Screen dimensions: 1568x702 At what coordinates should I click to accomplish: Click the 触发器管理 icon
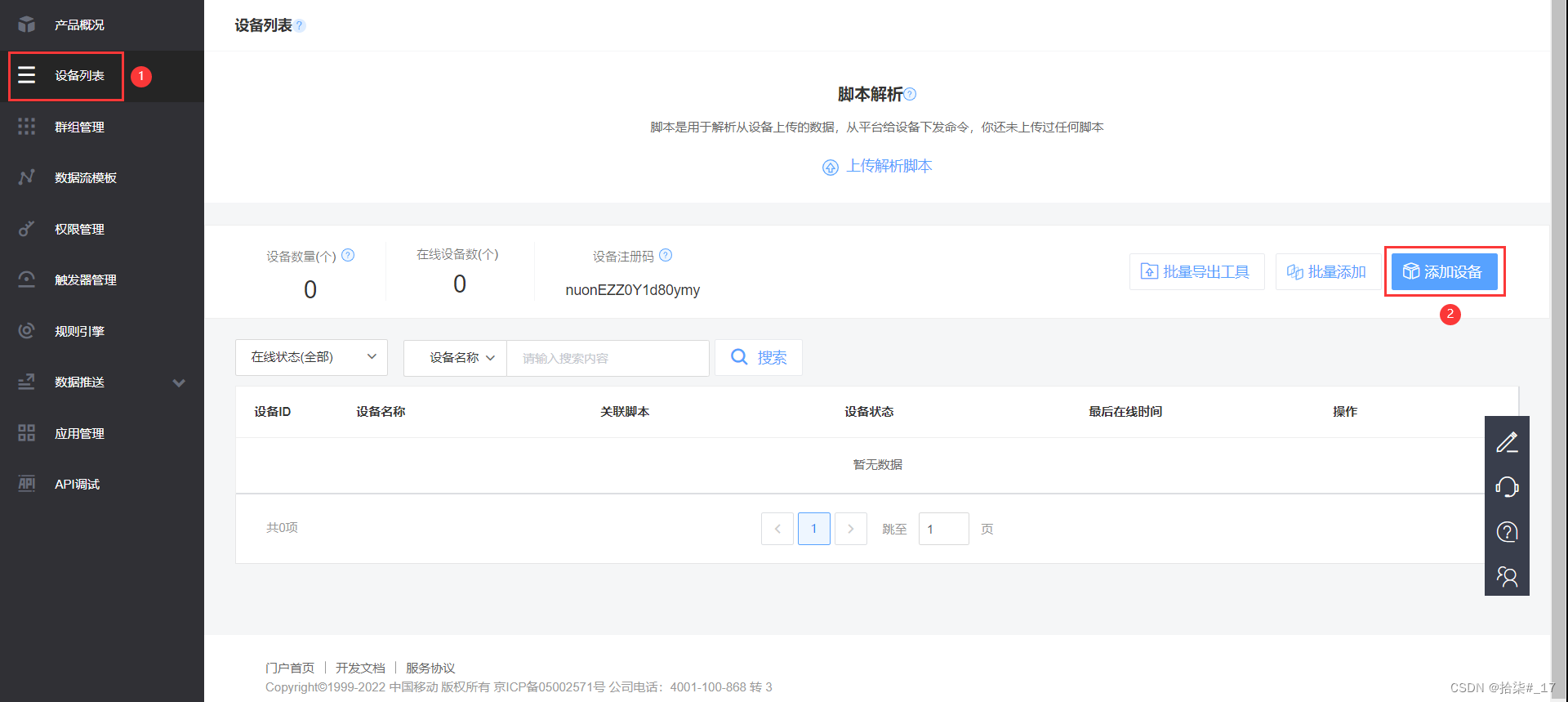27,279
